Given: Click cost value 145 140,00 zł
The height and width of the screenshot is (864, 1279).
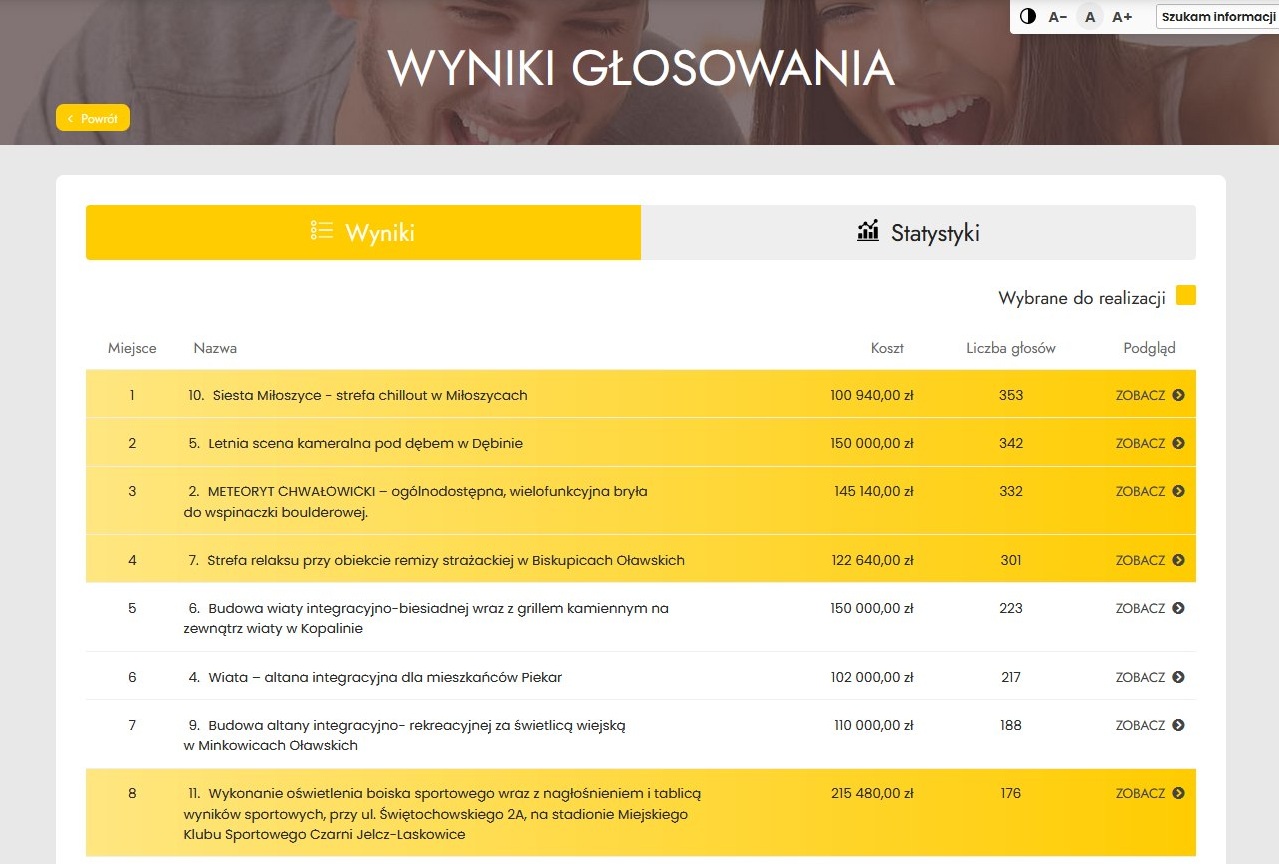Looking at the screenshot, I should pyautogui.click(x=874, y=491).
